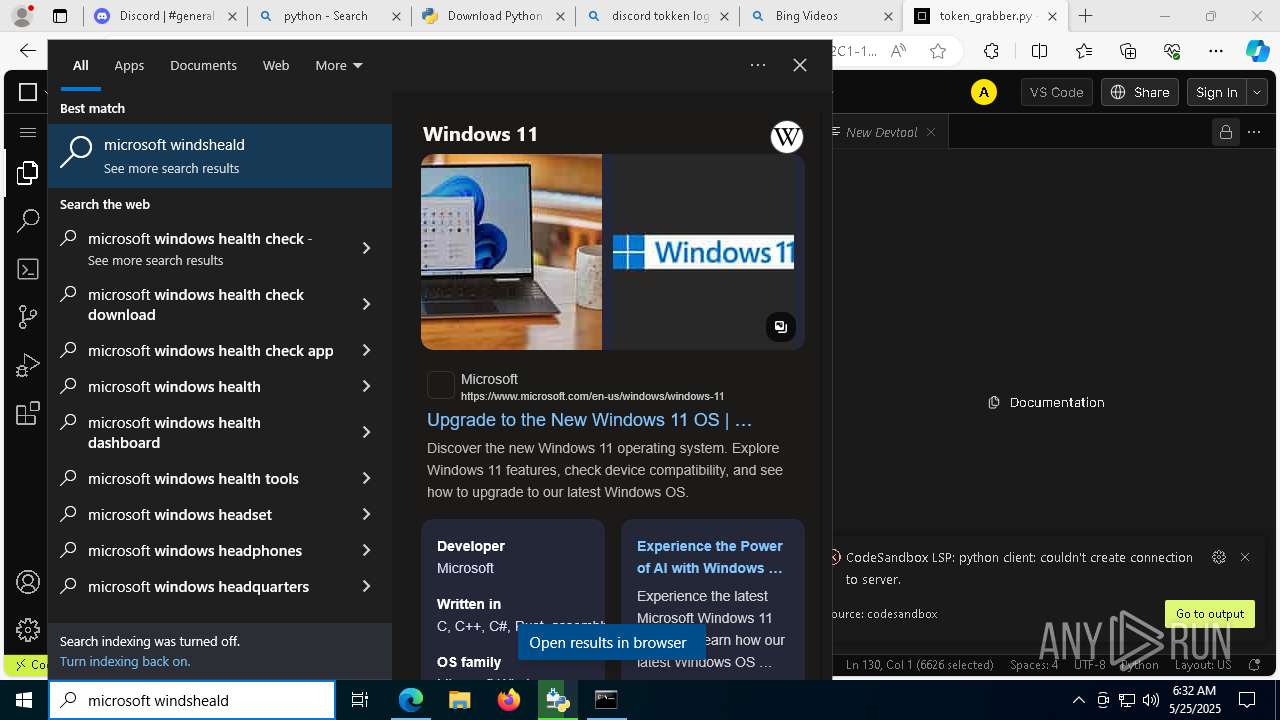Select the Apps search filter tab

129,65
